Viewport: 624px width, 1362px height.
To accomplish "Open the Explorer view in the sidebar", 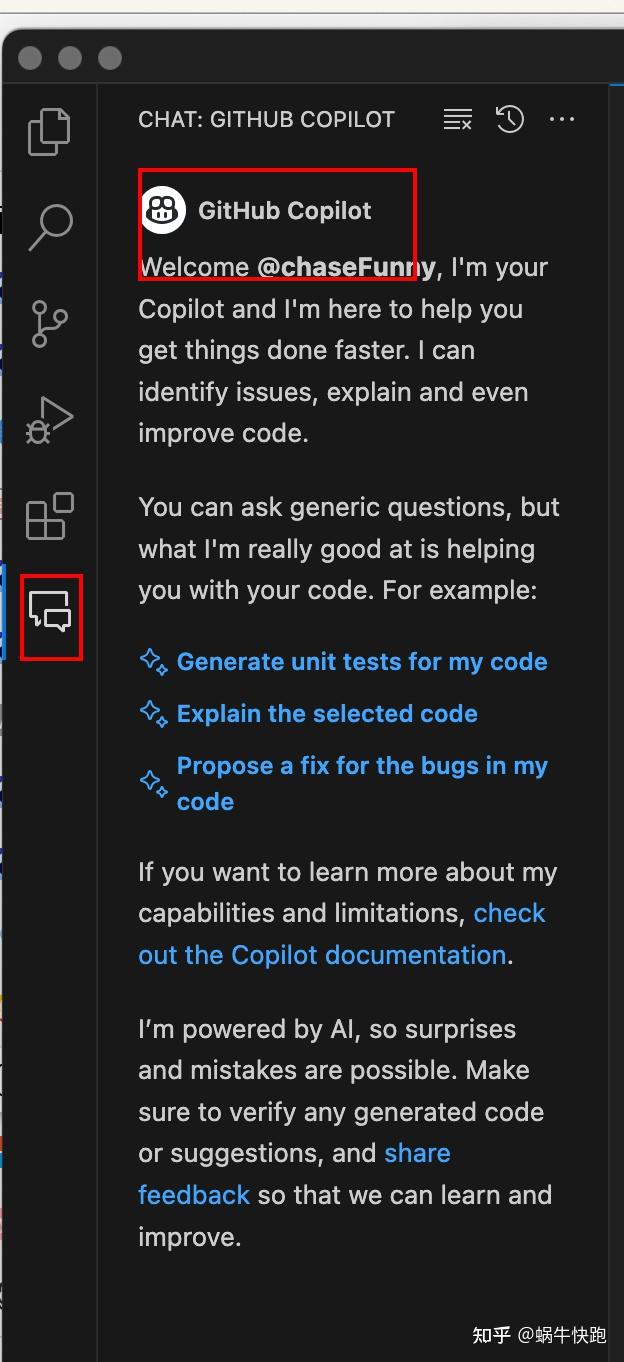I will pyautogui.click(x=49, y=130).
